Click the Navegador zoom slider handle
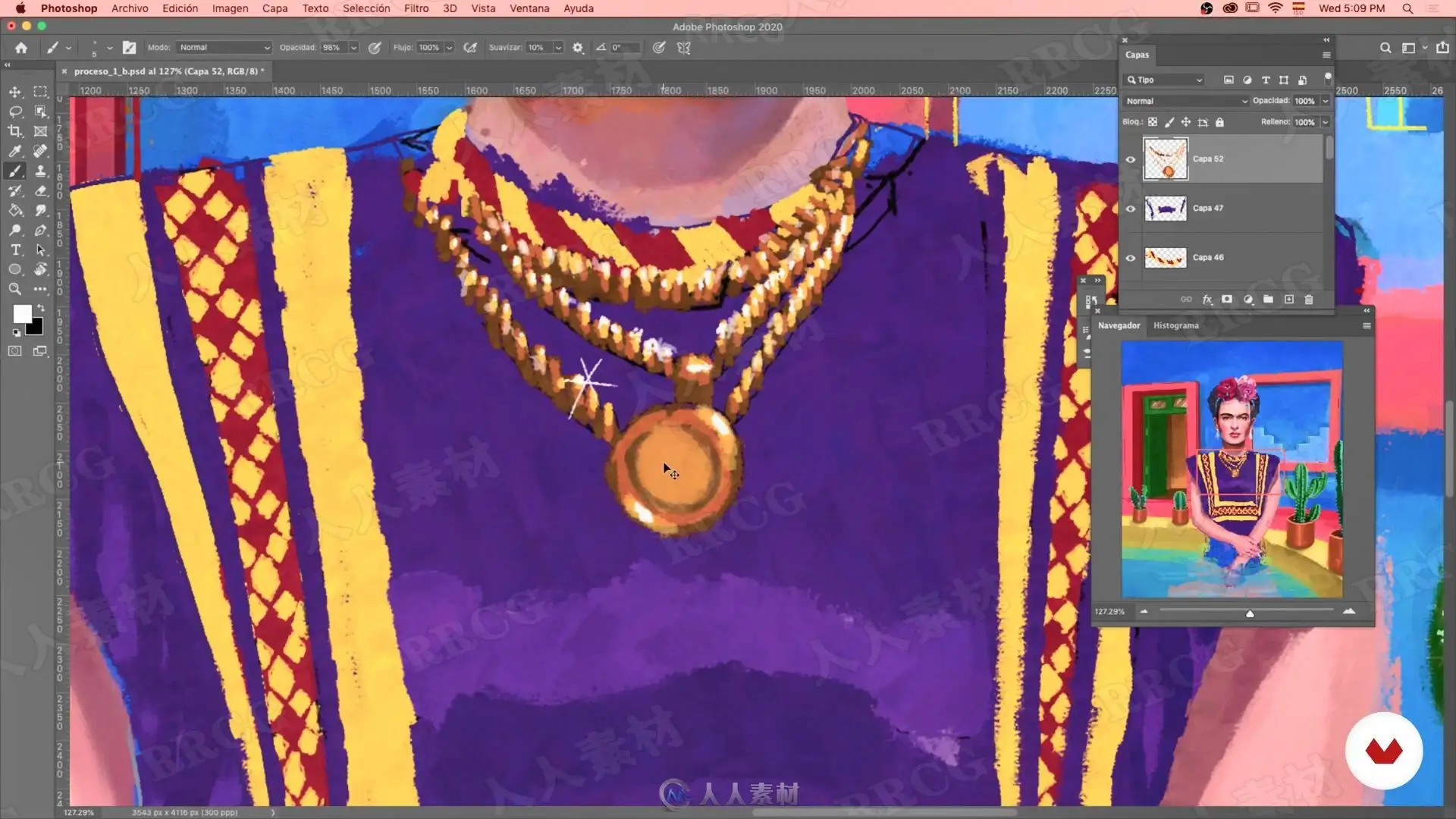 [1250, 613]
